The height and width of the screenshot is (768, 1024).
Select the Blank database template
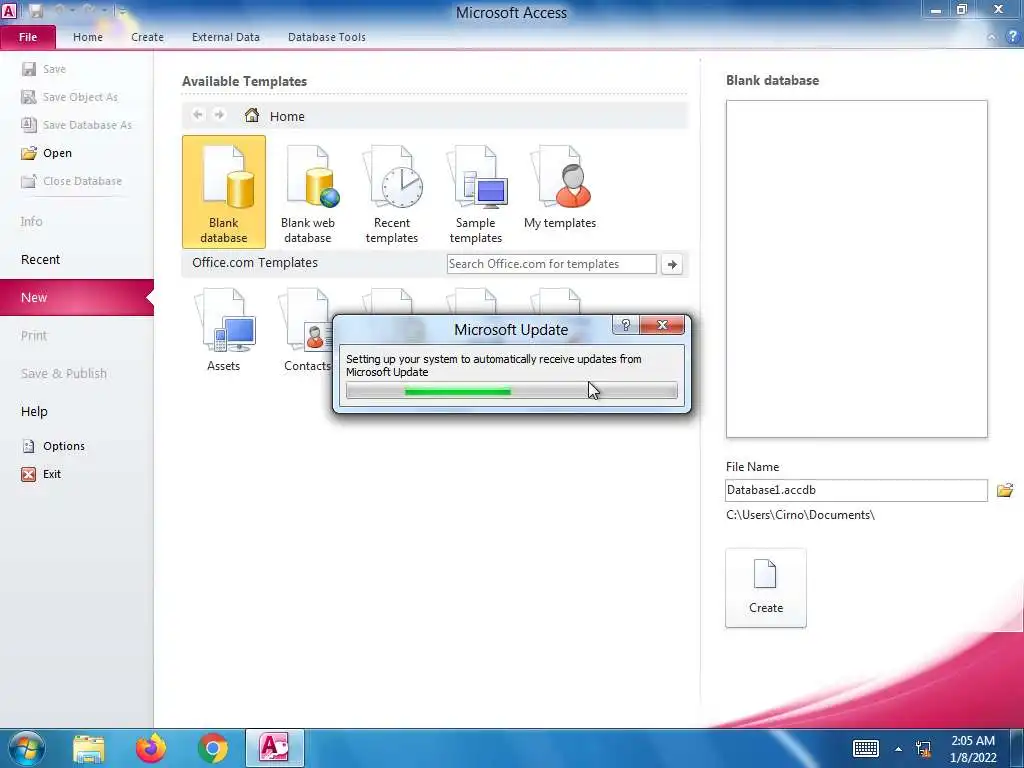(x=223, y=192)
